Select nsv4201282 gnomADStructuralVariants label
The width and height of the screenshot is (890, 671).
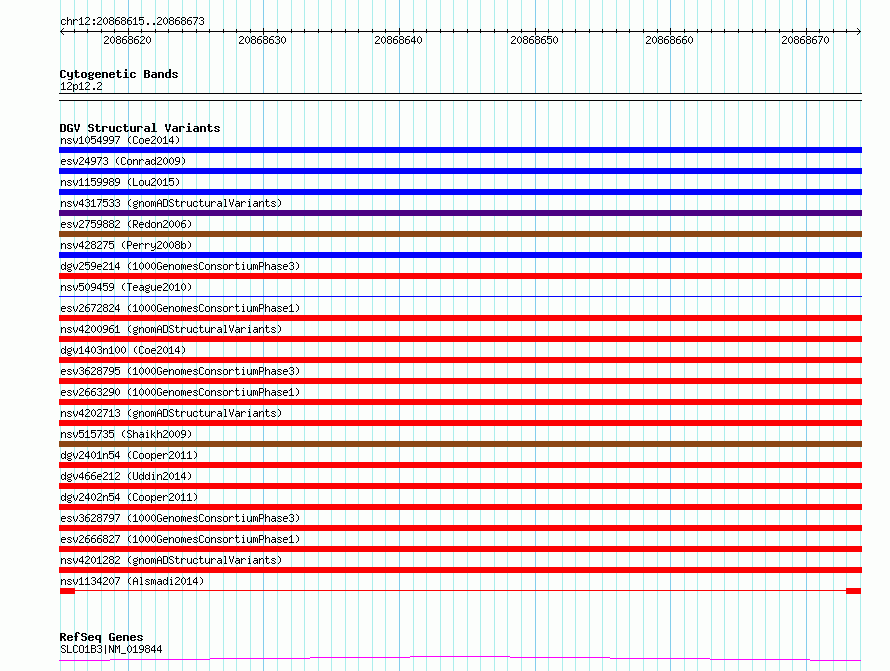pos(171,560)
